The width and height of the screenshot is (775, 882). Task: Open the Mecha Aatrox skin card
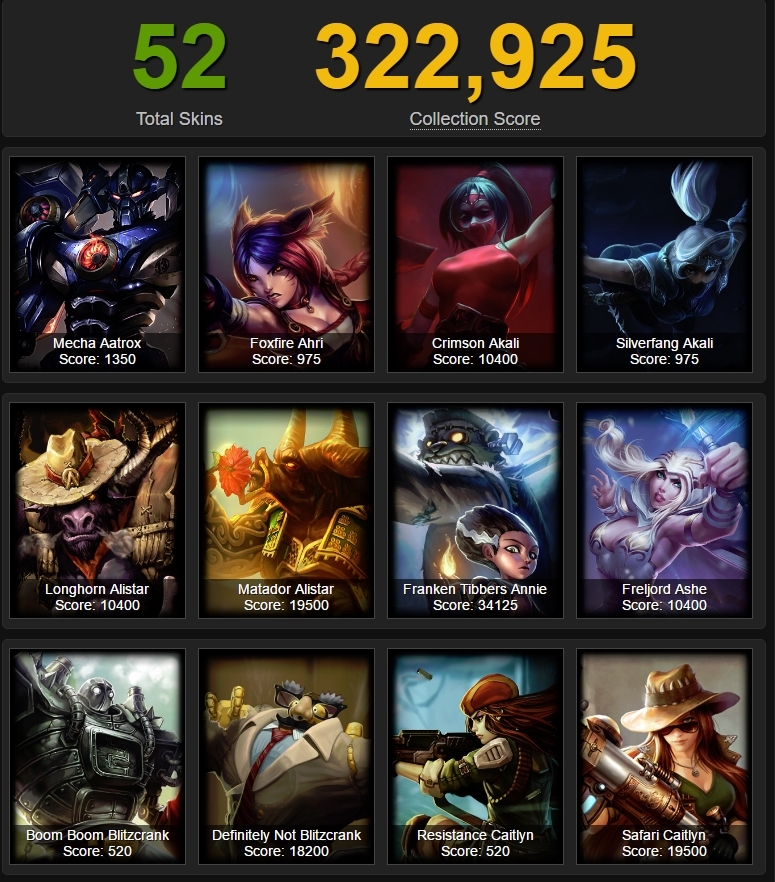tap(97, 264)
